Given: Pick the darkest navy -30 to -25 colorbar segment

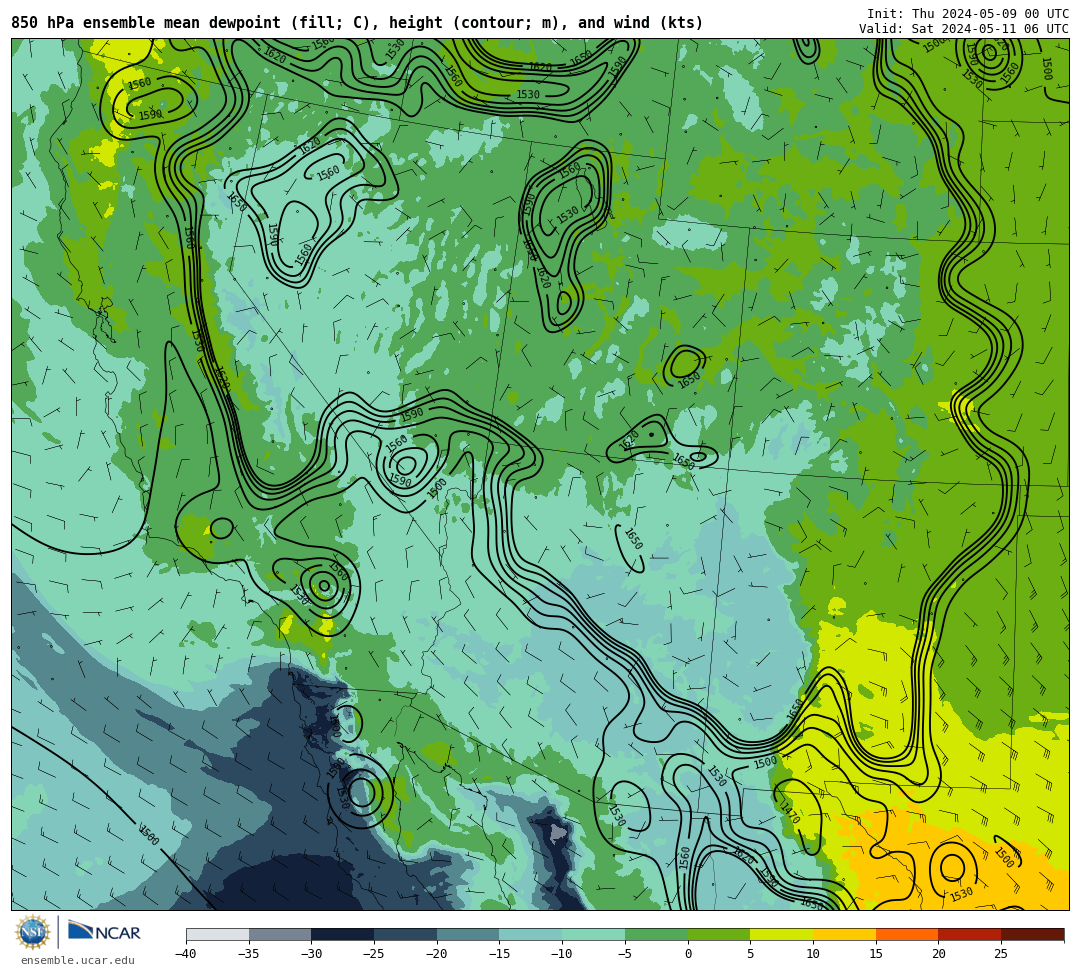Looking at the screenshot, I should click(343, 934).
